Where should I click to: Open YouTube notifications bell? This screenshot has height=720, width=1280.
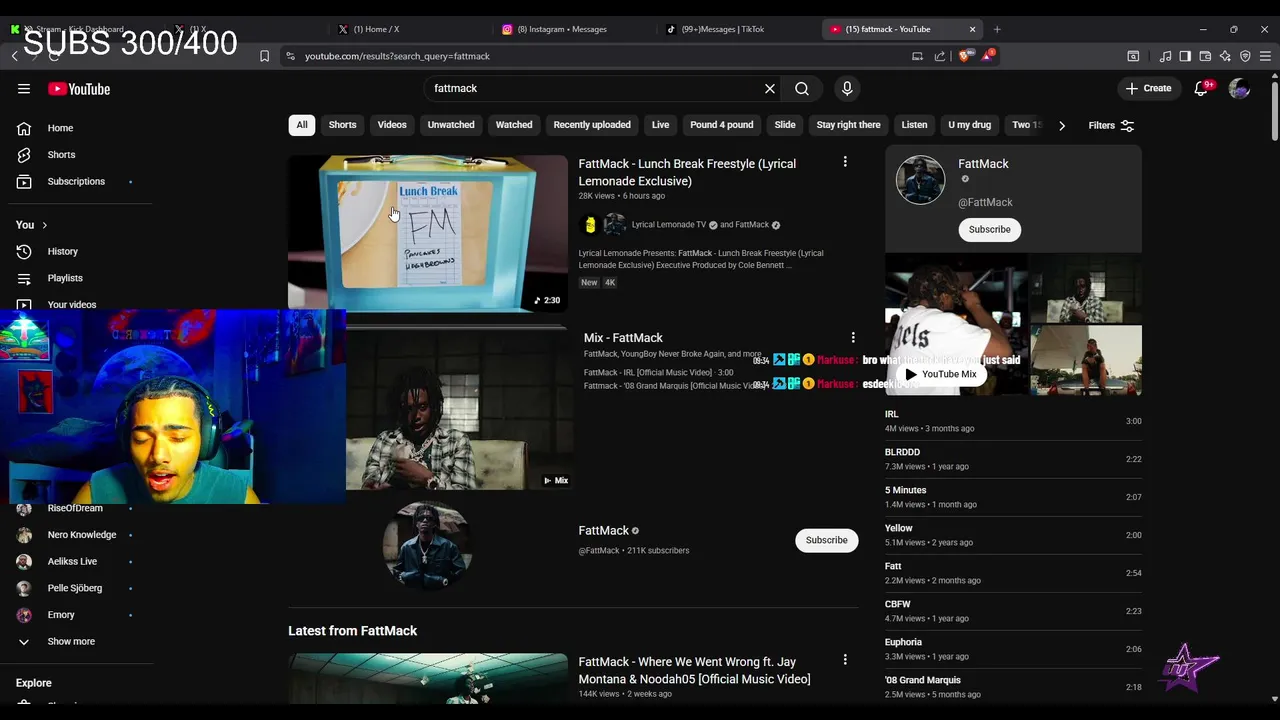click(x=1202, y=89)
